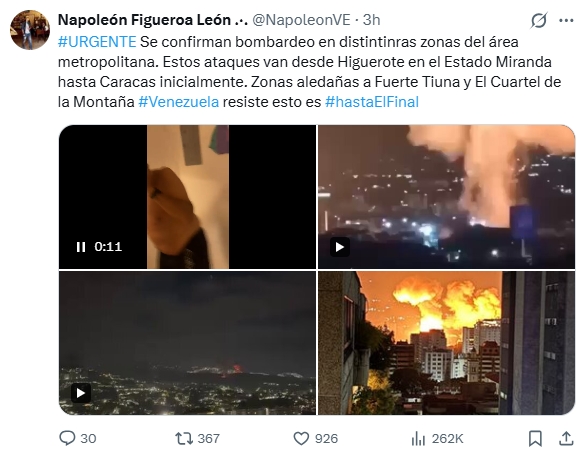Open the orange fireball explosion thumbnail

(x=446, y=343)
